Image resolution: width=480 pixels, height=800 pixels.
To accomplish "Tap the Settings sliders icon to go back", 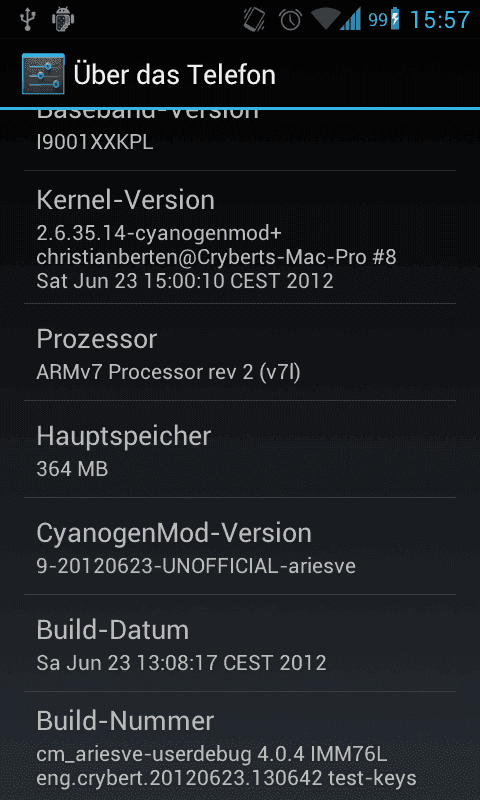I will click(x=43, y=74).
